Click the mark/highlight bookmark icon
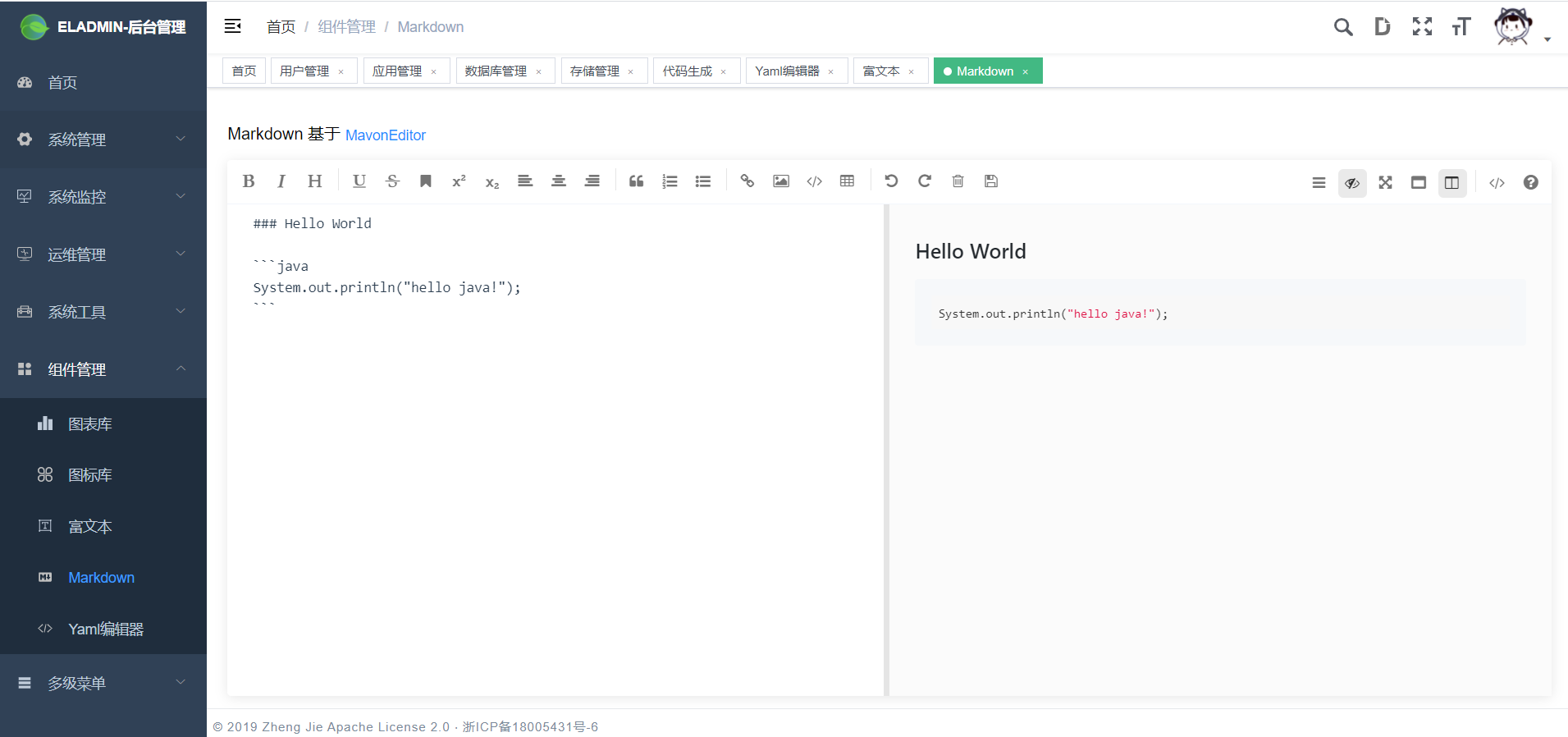 [426, 181]
